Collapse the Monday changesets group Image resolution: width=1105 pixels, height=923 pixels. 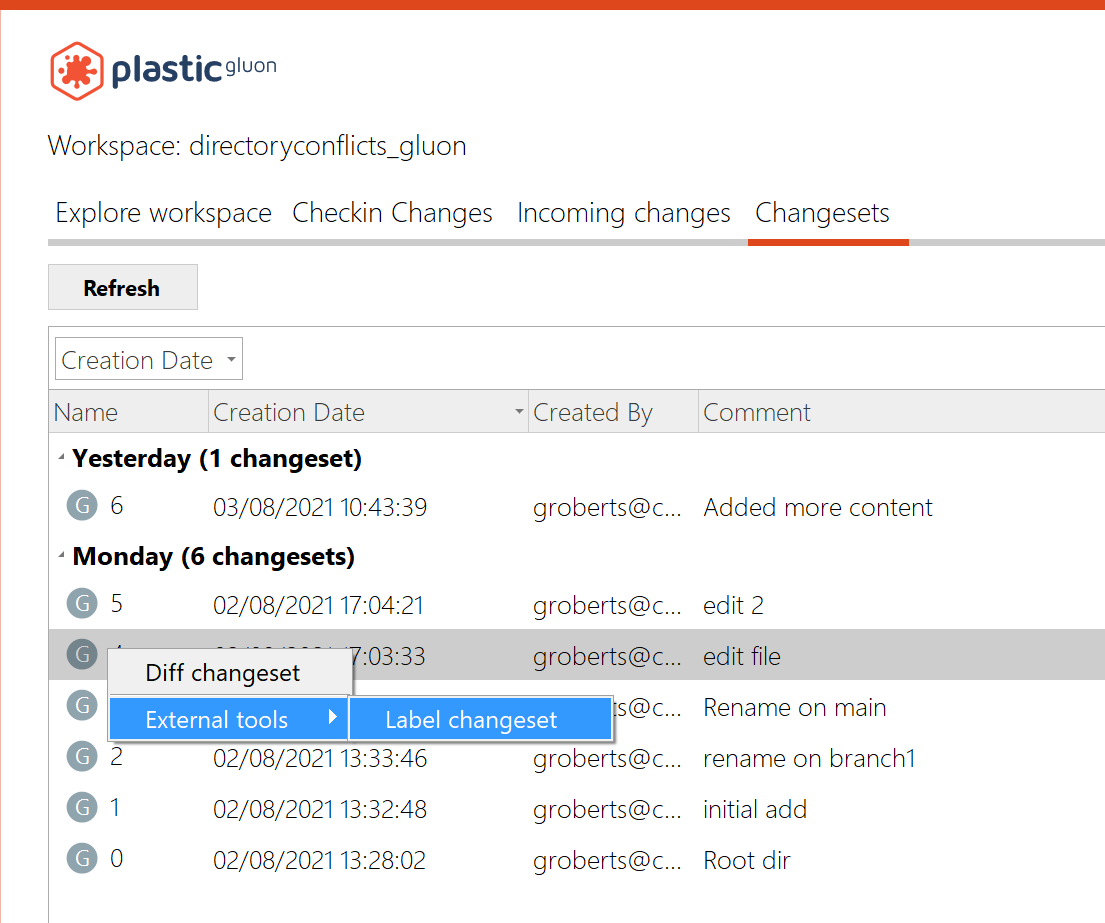(x=62, y=557)
